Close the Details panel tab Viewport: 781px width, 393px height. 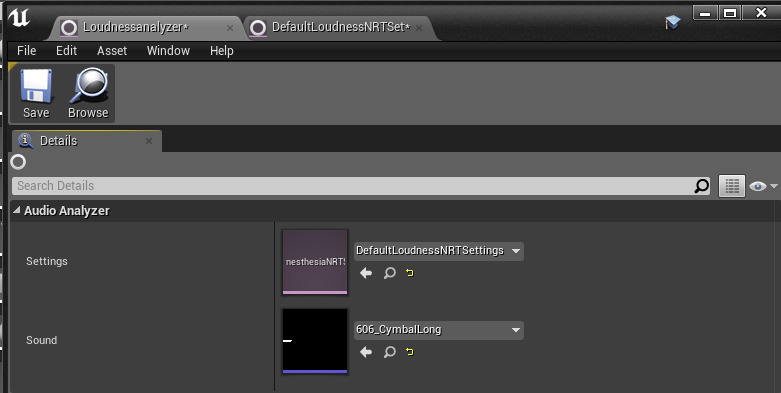[x=148, y=141]
